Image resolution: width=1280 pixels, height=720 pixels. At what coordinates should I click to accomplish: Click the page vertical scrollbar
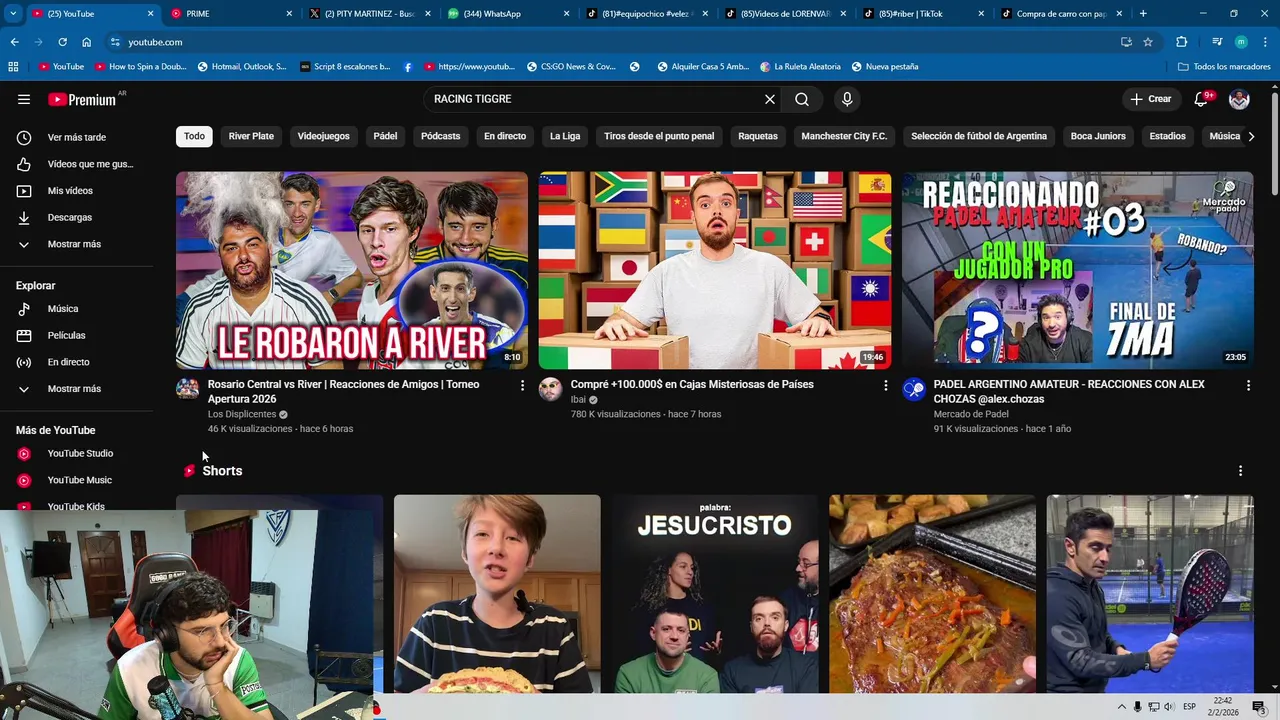pyautogui.click(x=1274, y=145)
